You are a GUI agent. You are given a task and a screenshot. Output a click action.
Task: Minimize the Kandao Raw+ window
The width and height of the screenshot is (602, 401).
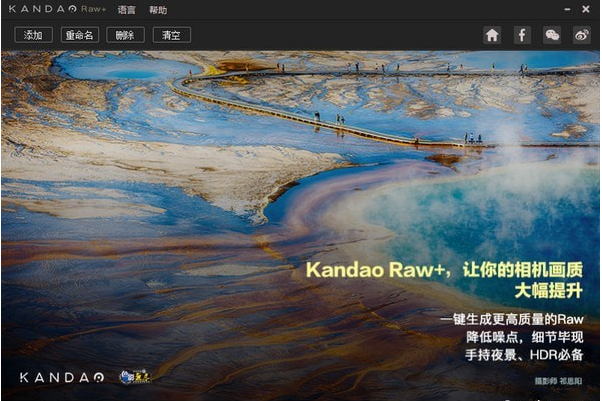[x=567, y=9]
